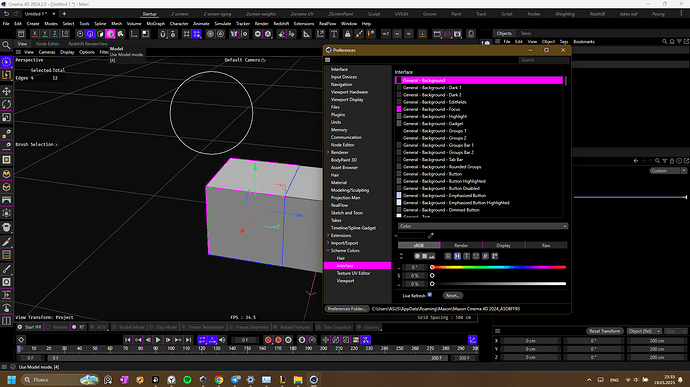Expand the Import/Export preferences category

[x=328, y=243]
